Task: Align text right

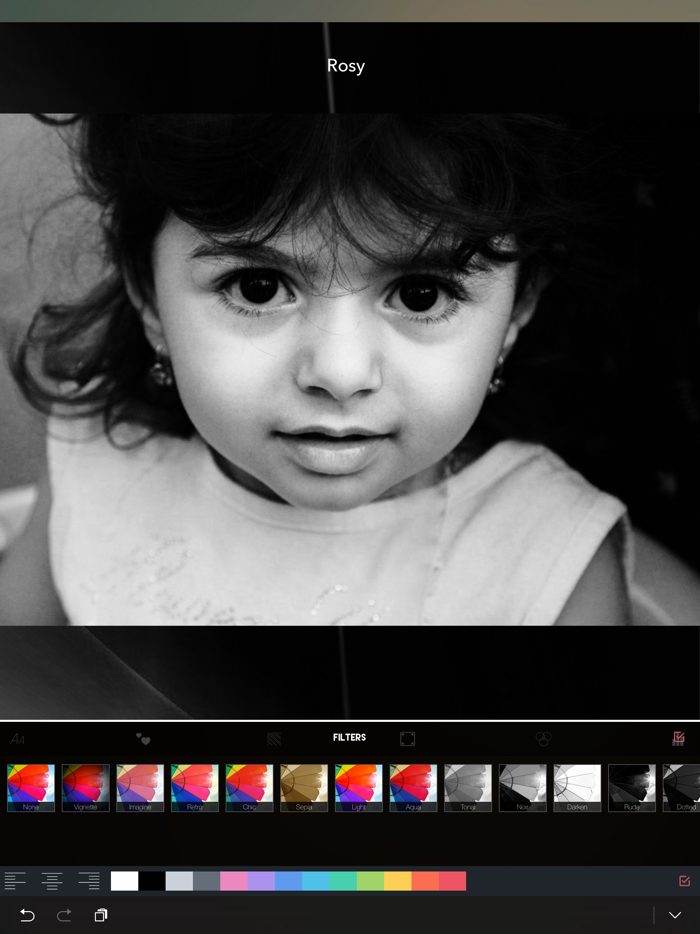Action: pyautogui.click(x=89, y=880)
